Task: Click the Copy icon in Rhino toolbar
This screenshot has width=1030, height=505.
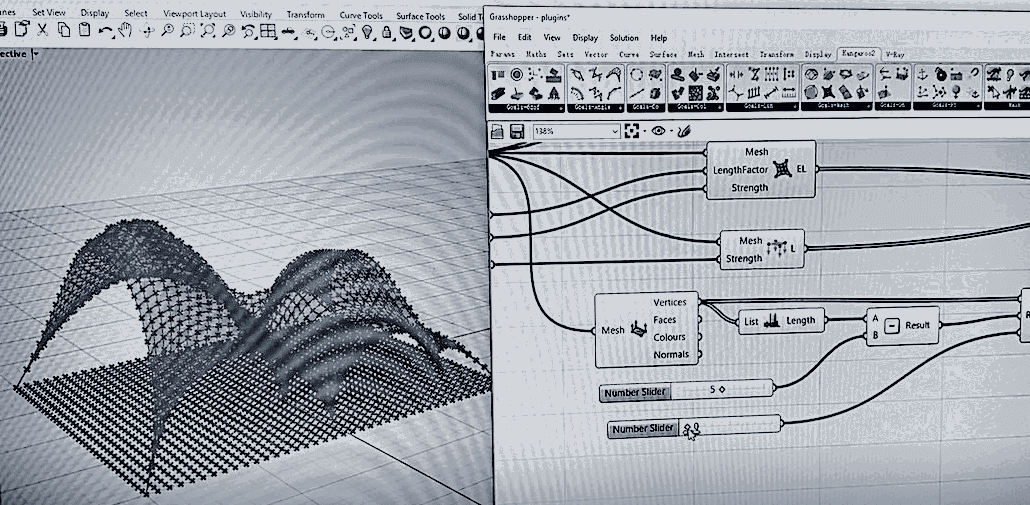Action: [x=64, y=30]
